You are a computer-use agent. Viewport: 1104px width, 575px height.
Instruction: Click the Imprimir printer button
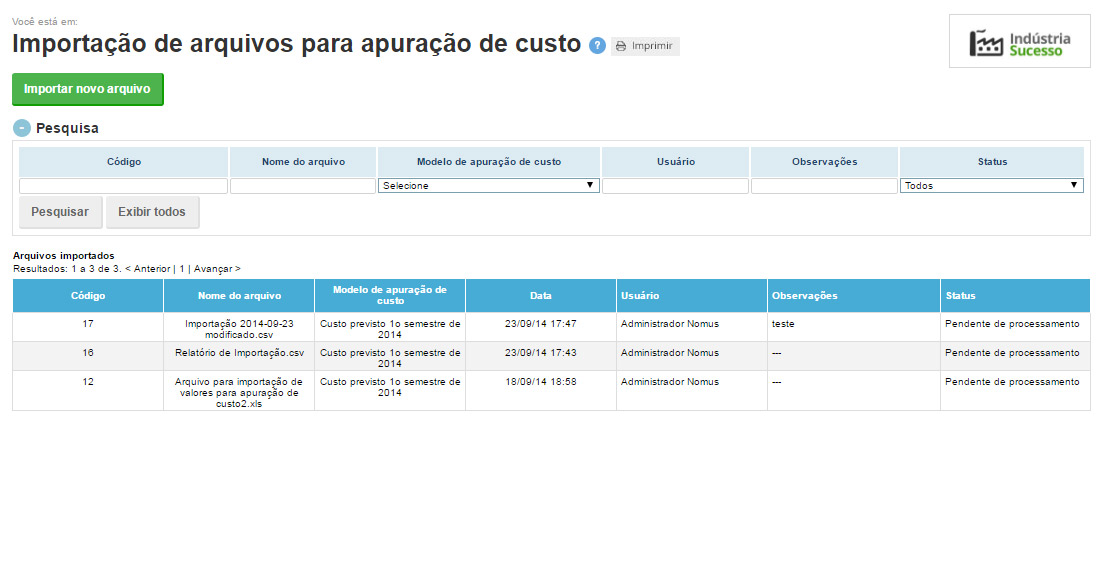coord(645,46)
